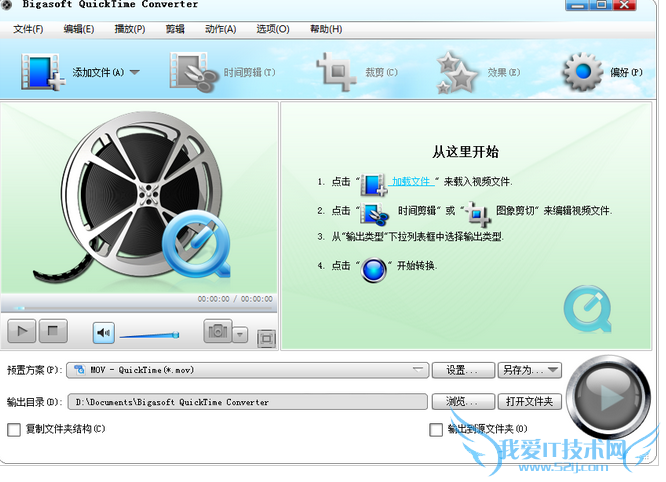
Task: Open the 播放(P) menu
Action: click(x=130, y=29)
